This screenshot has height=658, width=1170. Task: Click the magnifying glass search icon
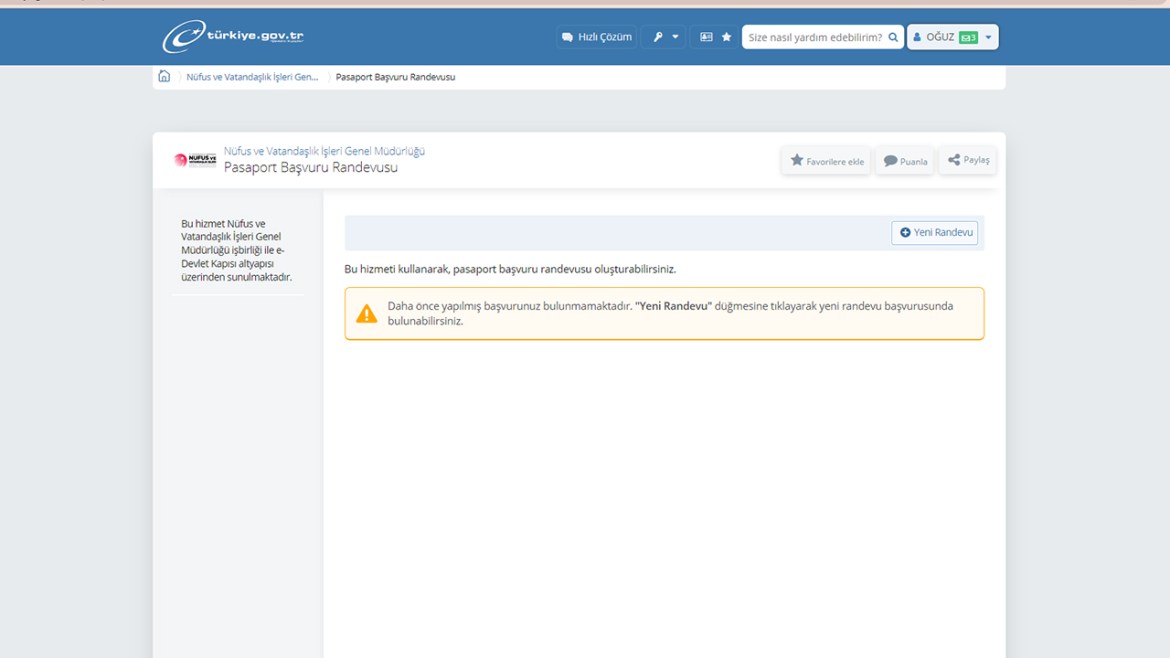[x=893, y=37]
